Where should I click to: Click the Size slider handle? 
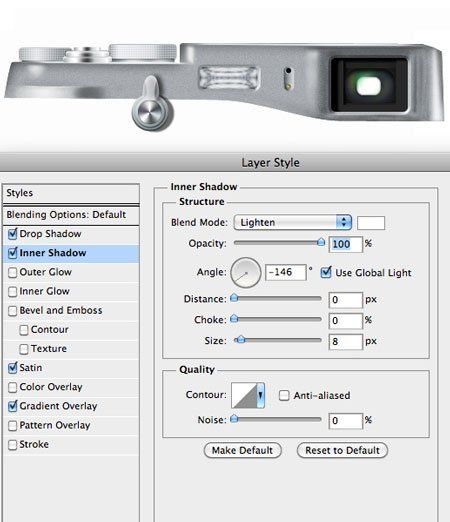[x=240, y=340]
